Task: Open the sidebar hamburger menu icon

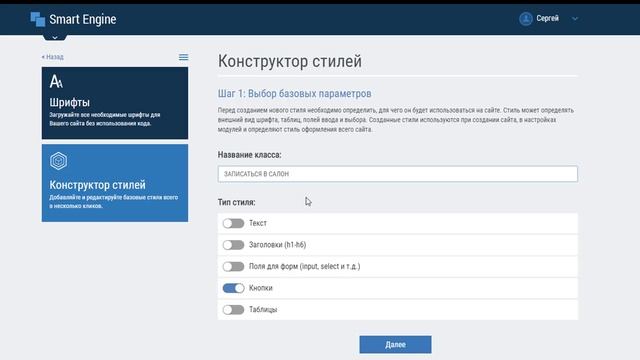Action: point(184,57)
